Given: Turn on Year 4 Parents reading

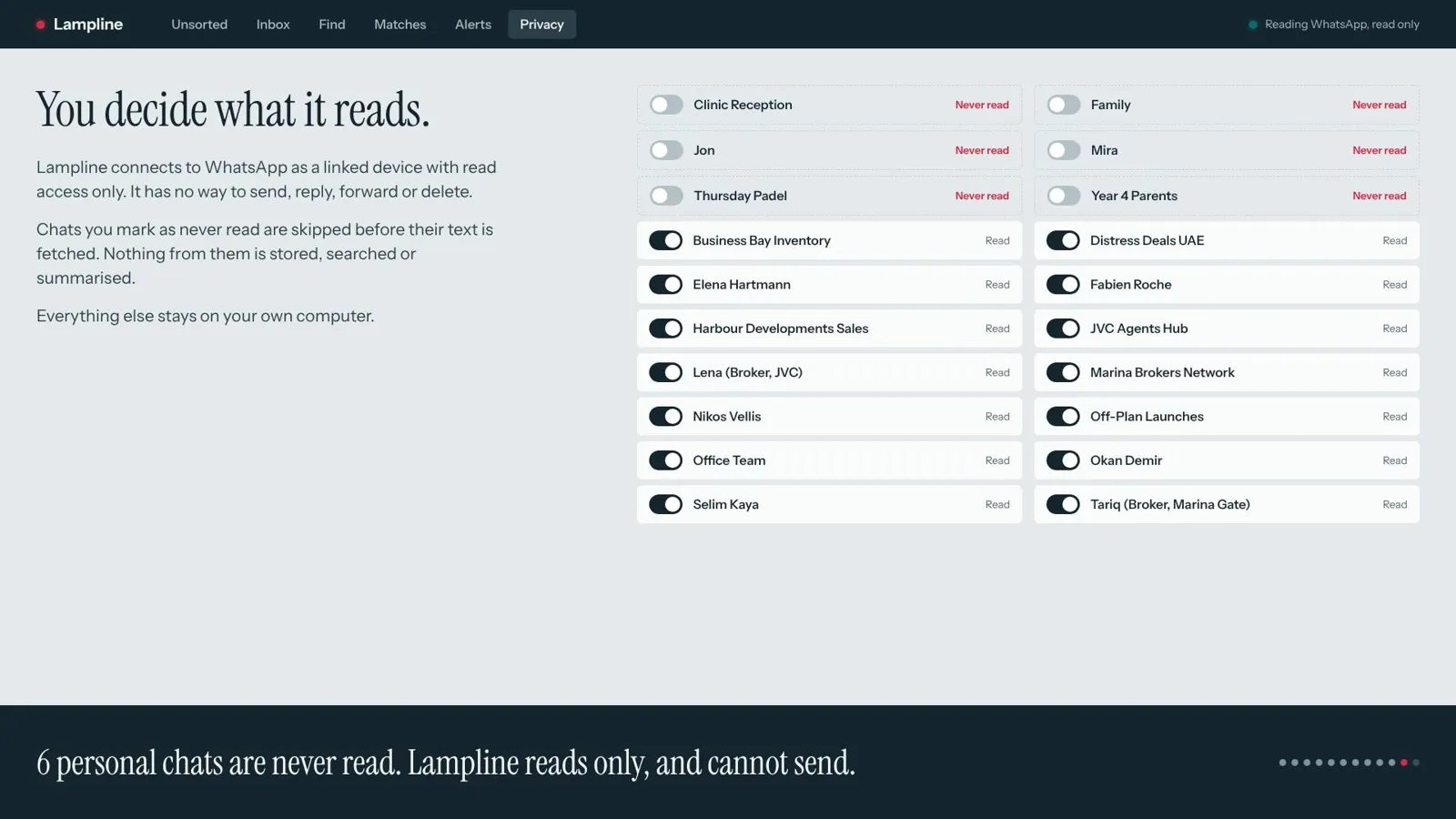Looking at the screenshot, I should [x=1064, y=196].
